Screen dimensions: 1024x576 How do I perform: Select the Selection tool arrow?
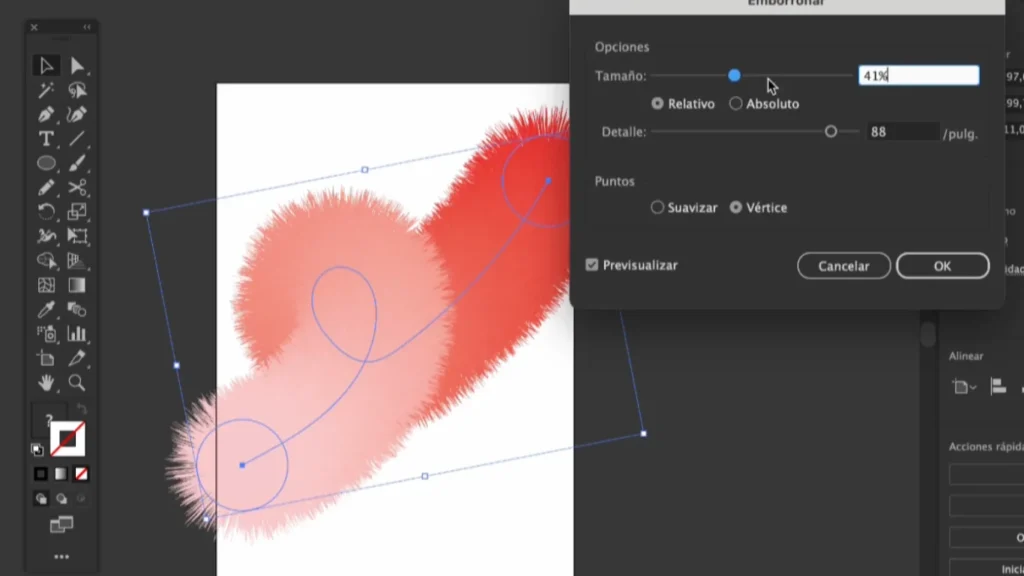tap(46, 66)
